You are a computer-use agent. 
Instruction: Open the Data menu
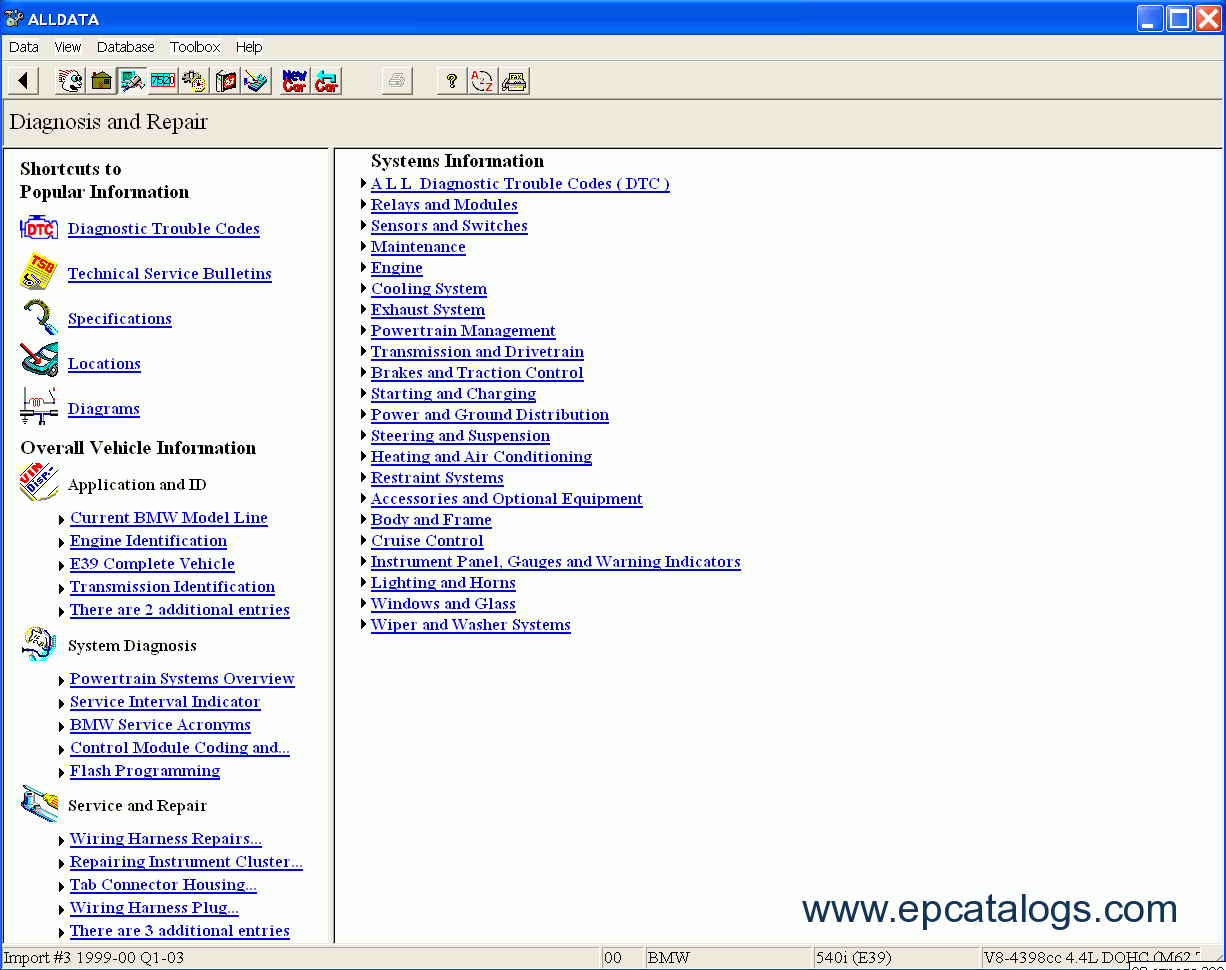pos(23,47)
